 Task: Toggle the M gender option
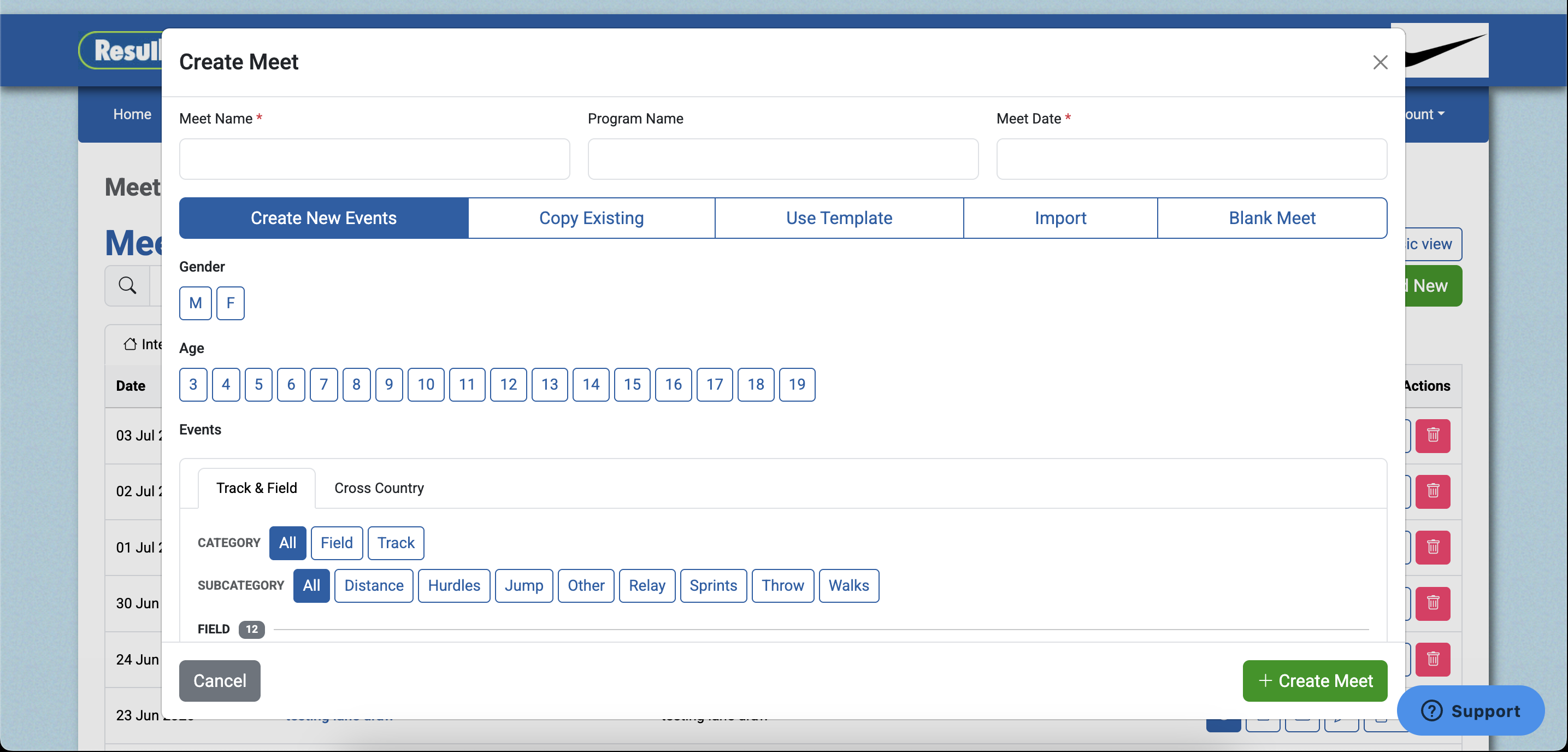196,303
